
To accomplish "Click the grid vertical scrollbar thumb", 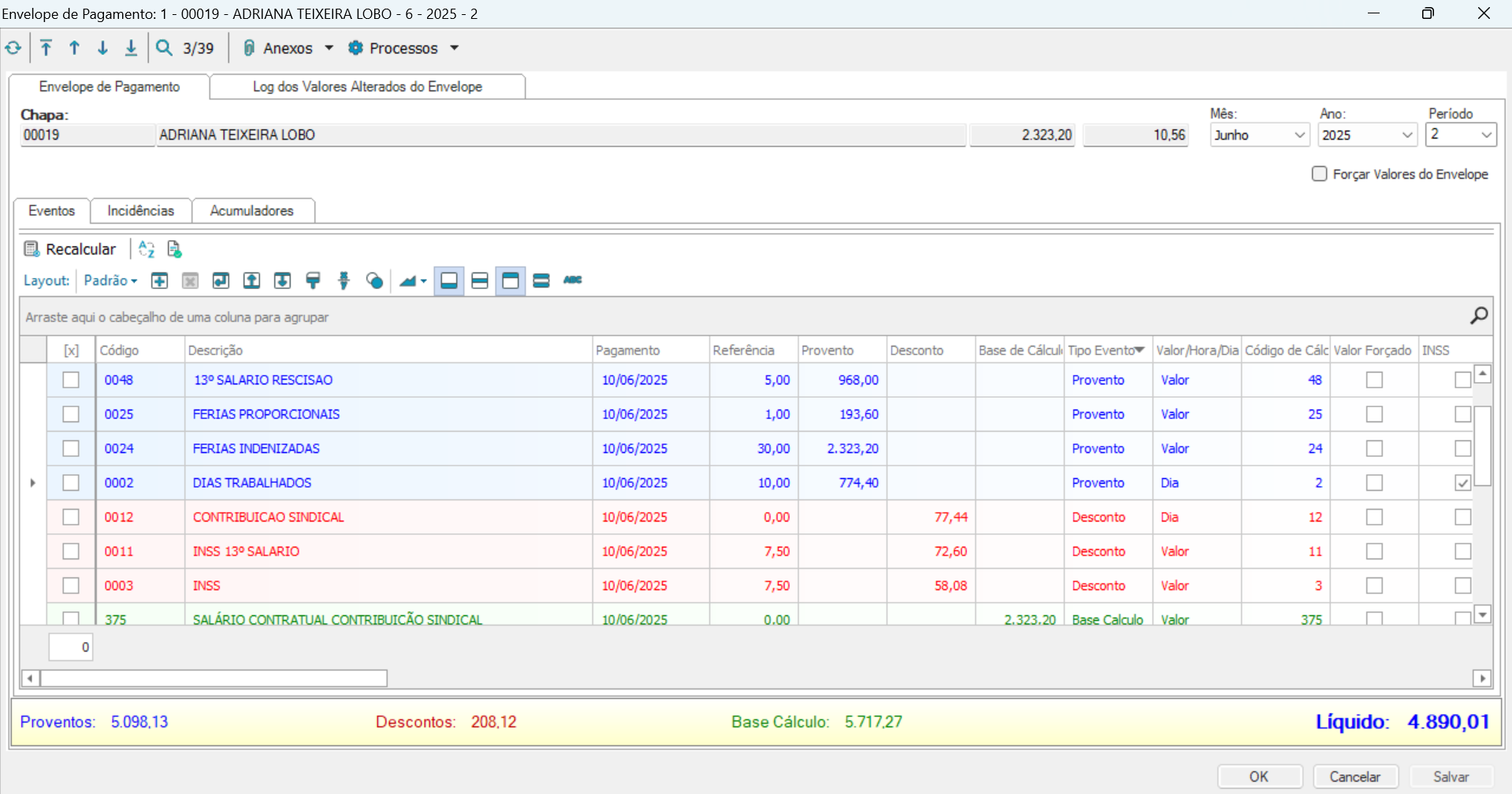I will (x=1482, y=446).
